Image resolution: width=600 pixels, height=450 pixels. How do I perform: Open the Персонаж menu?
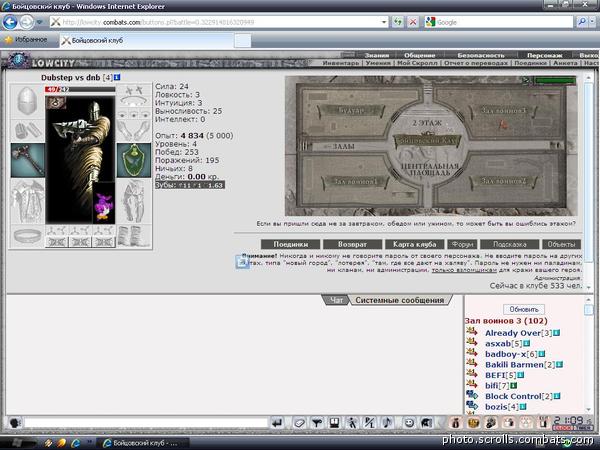pos(545,55)
